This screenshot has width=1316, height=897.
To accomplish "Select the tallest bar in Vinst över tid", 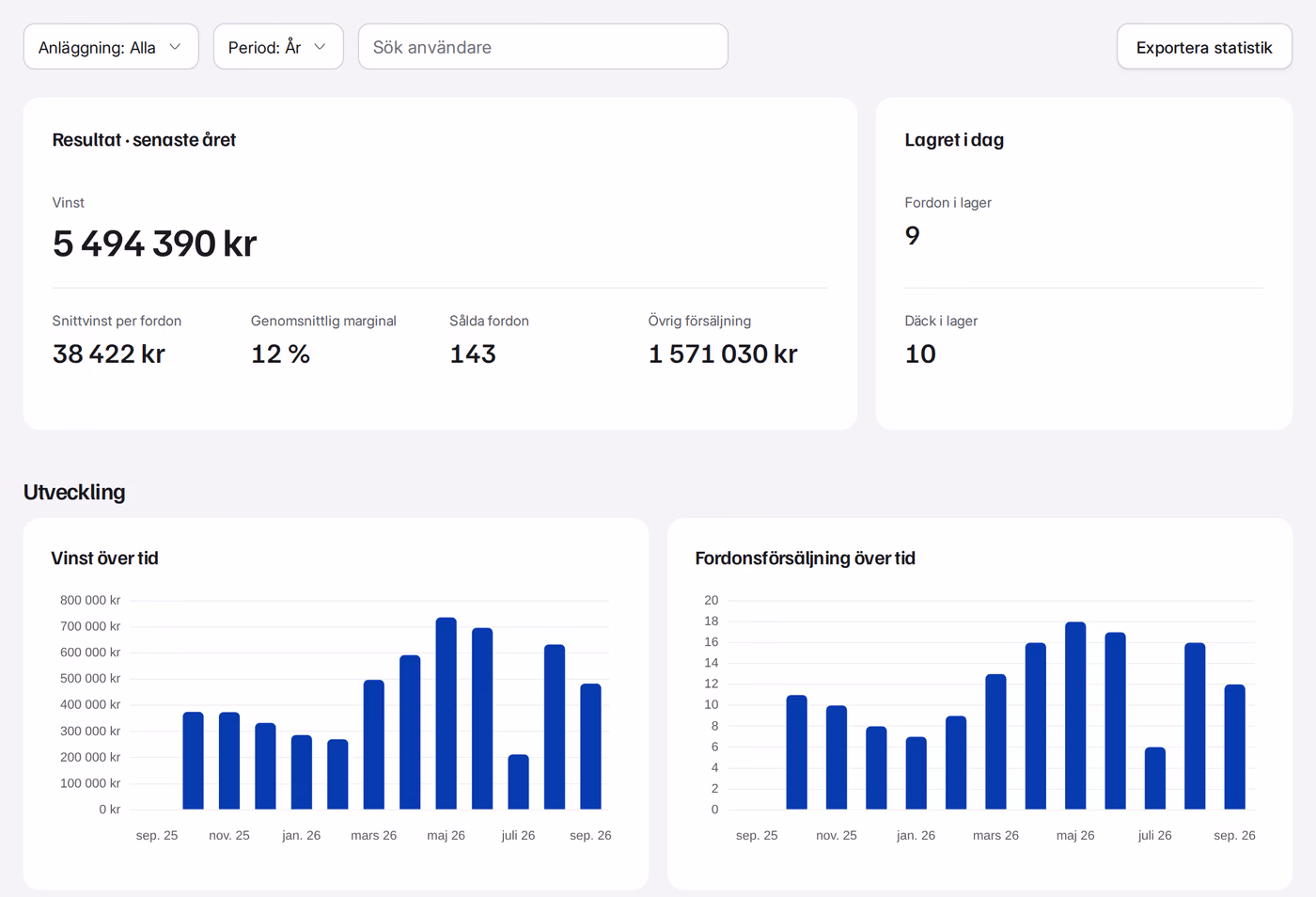I will [446, 714].
